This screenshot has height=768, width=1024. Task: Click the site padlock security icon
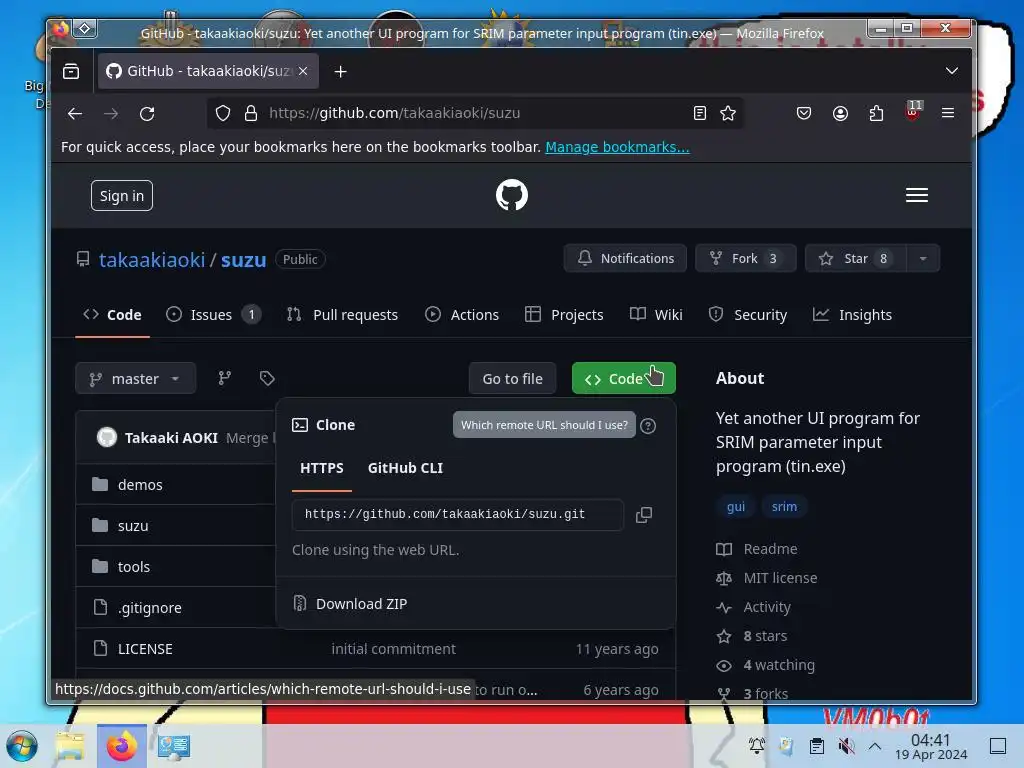(x=251, y=114)
